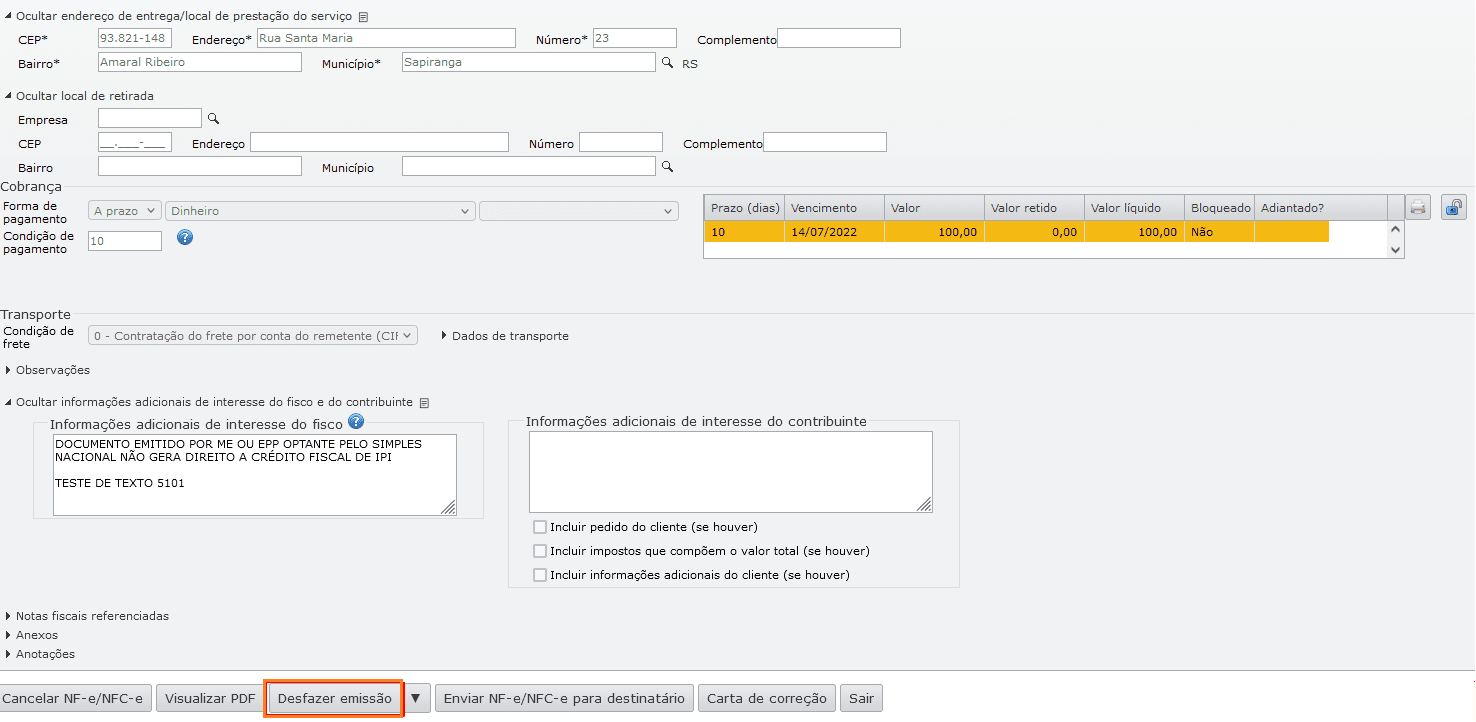The height and width of the screenshot is (722, 1476).
Task: Click the note icon beside informações adicionais heading
Action: [x=424, y=403]
